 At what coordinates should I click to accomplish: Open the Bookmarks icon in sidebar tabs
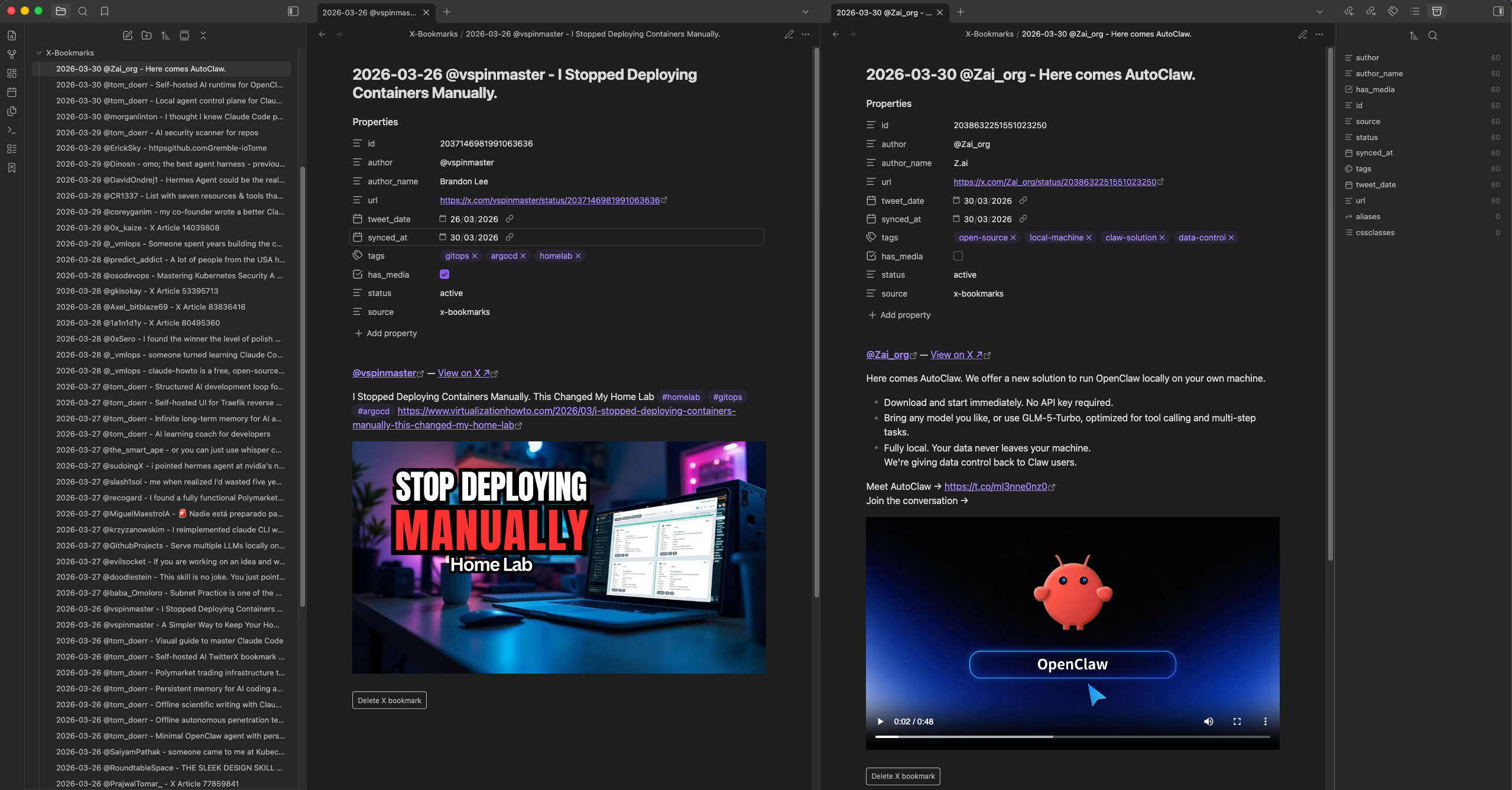105,11
